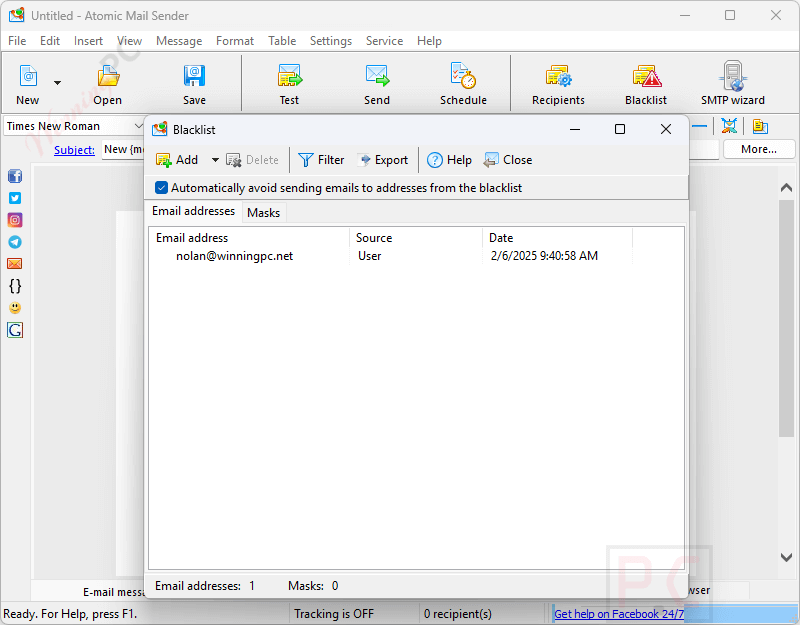
Task: Open the Edit menu
Action: pyautogui.click(x=50, y=41)
